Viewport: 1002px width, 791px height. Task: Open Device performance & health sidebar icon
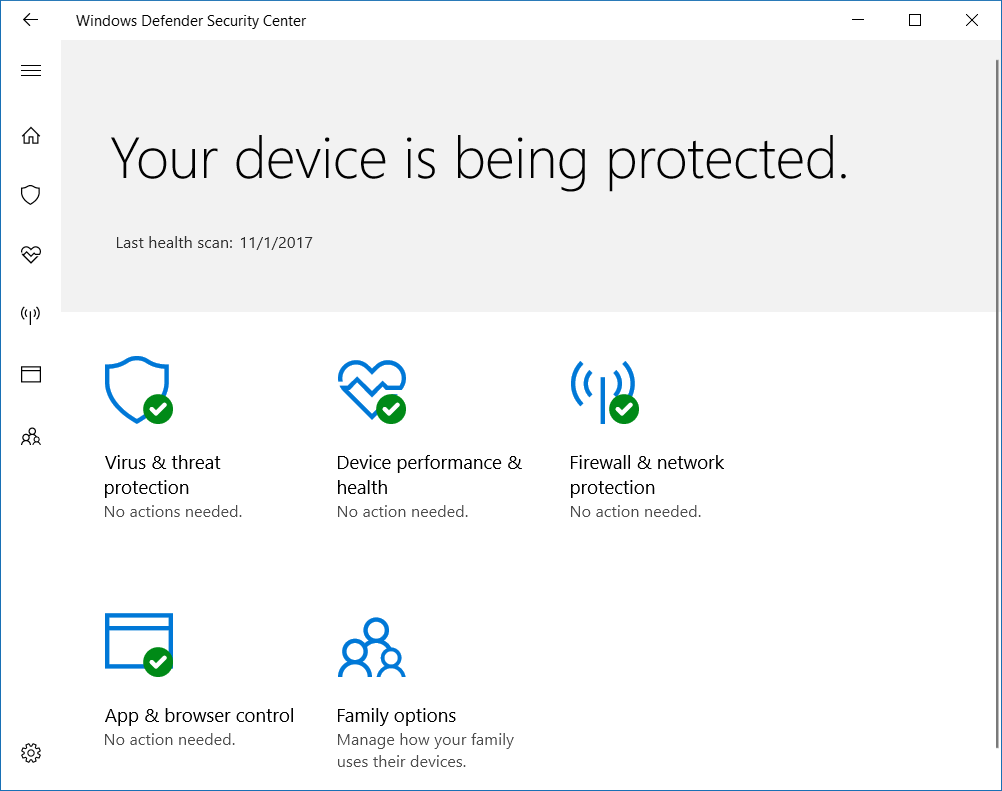point(31,254)
